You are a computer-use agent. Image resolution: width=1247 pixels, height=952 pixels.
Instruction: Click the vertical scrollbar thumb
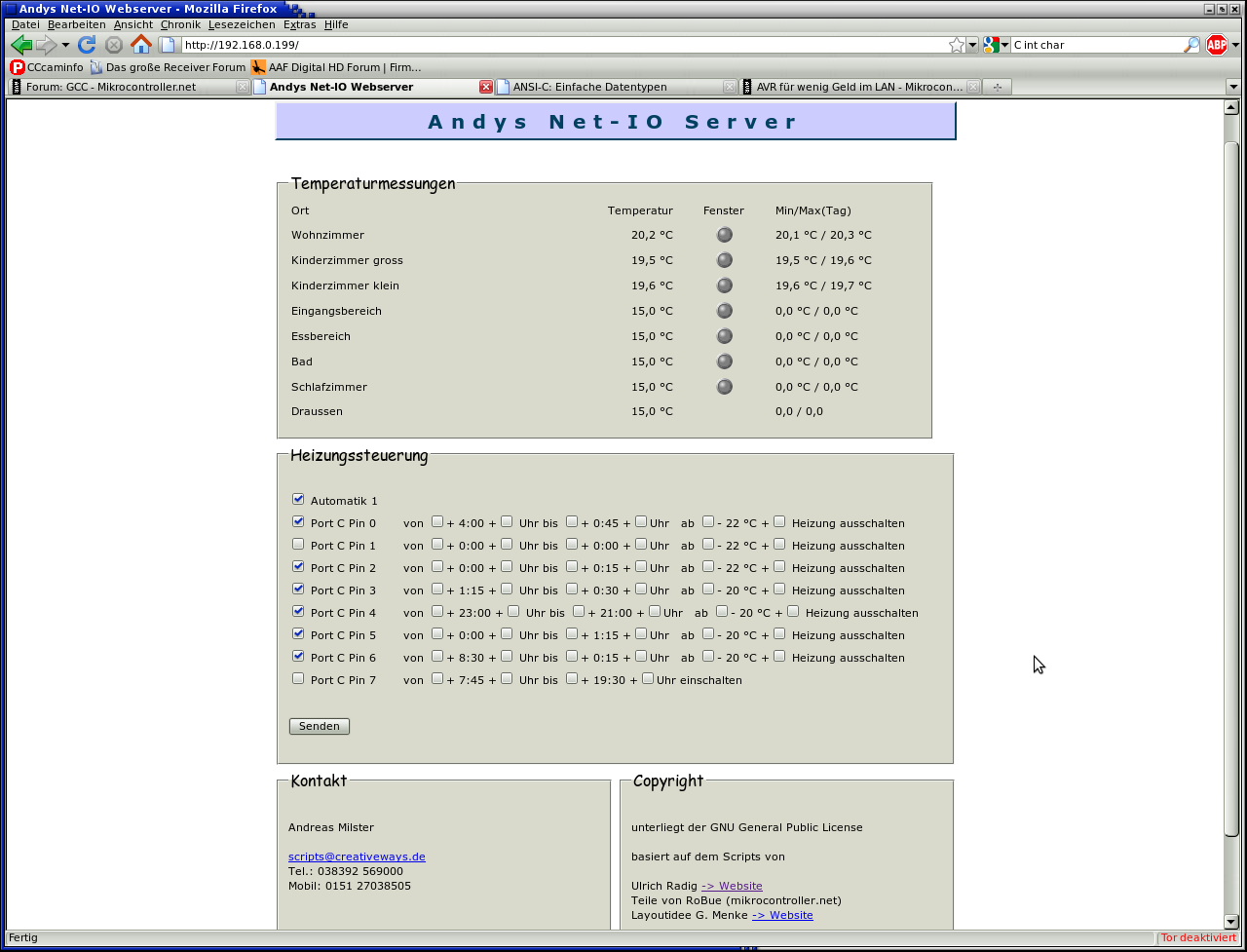coord(1231,487)
